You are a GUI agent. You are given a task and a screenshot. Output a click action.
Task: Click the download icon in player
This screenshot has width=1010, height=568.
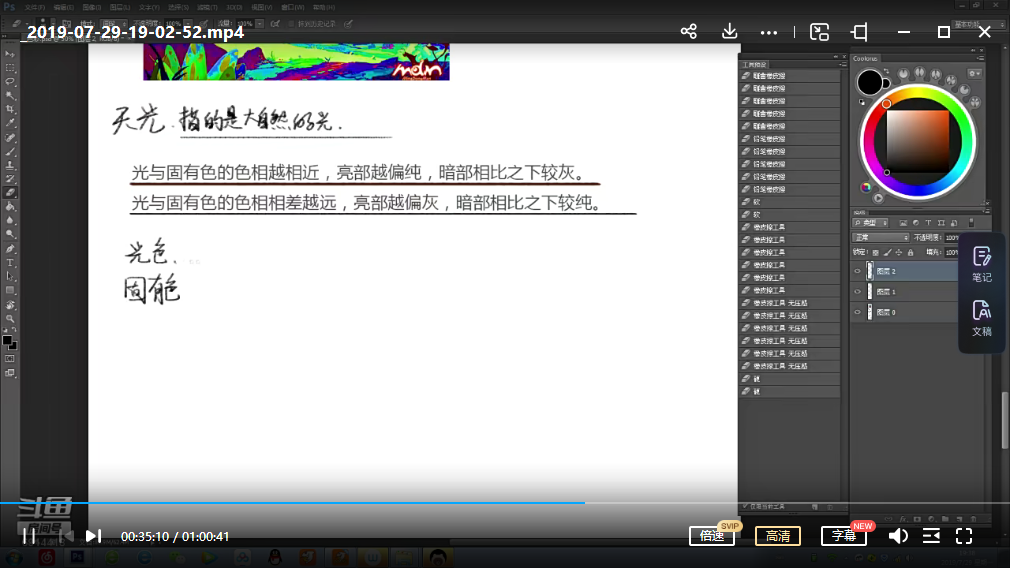coord(729,32)
